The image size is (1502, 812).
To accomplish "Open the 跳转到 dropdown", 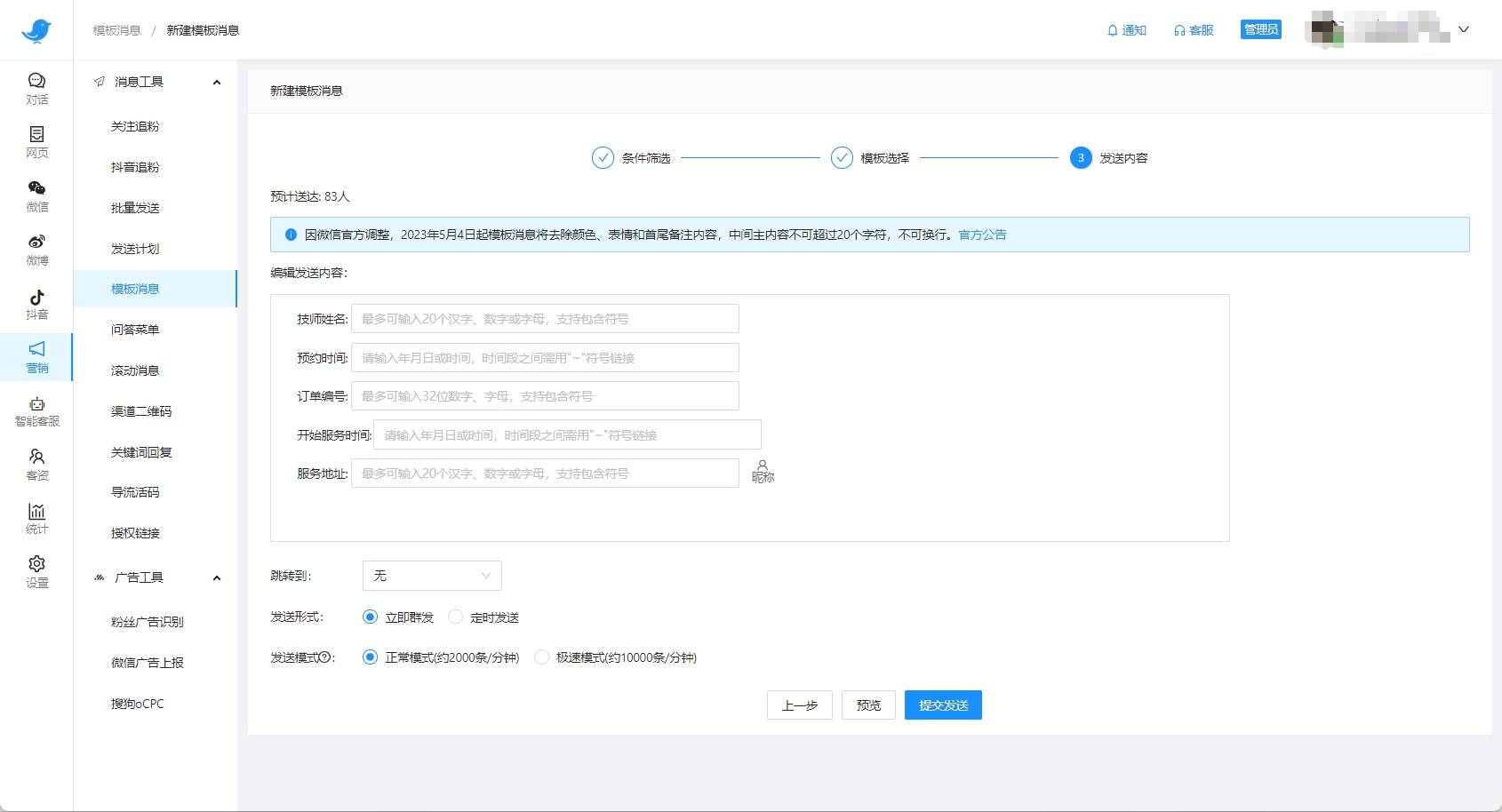I will pos(432,576).
